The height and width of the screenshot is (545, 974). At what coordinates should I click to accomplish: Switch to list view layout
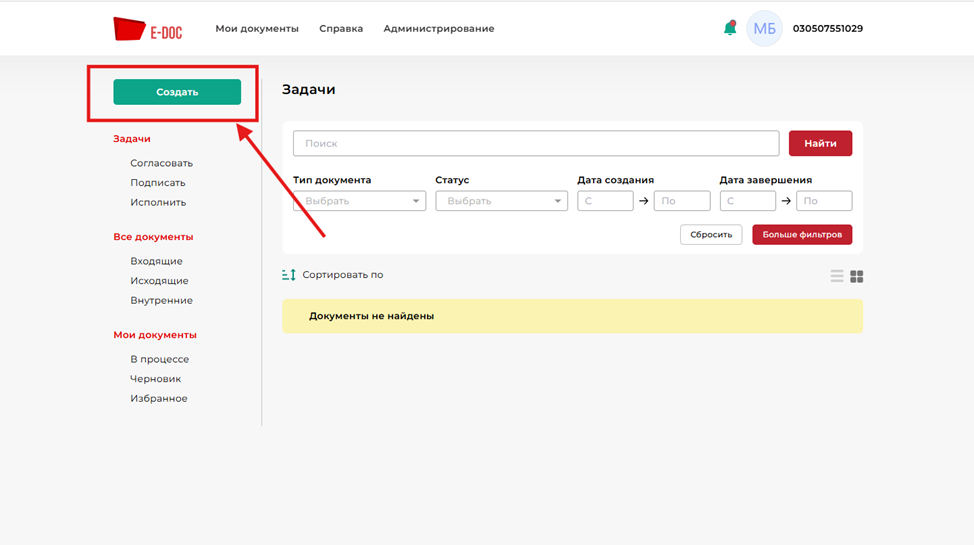point(837,276)
